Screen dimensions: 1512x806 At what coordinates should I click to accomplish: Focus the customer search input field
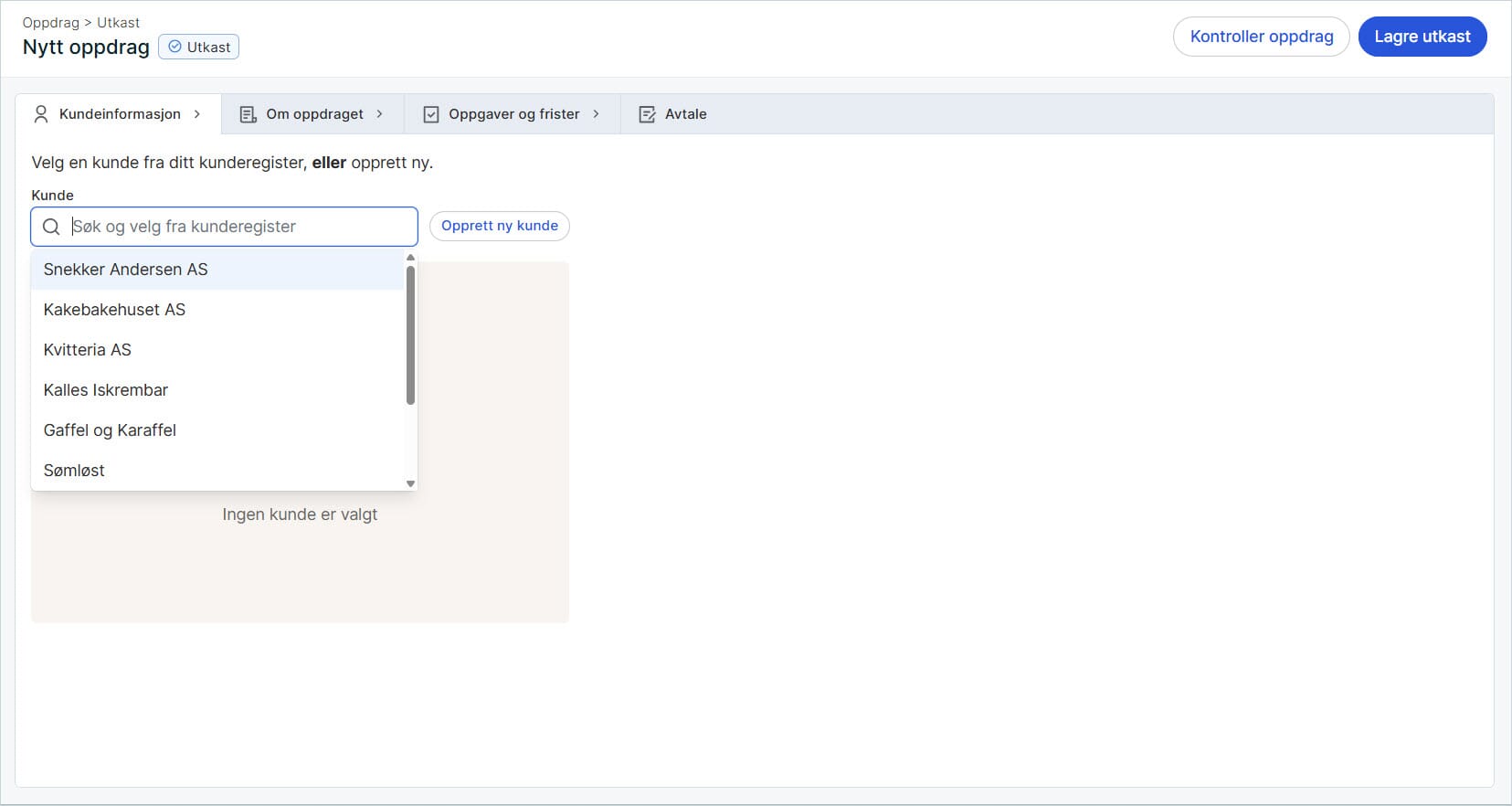tap(238, 227)
